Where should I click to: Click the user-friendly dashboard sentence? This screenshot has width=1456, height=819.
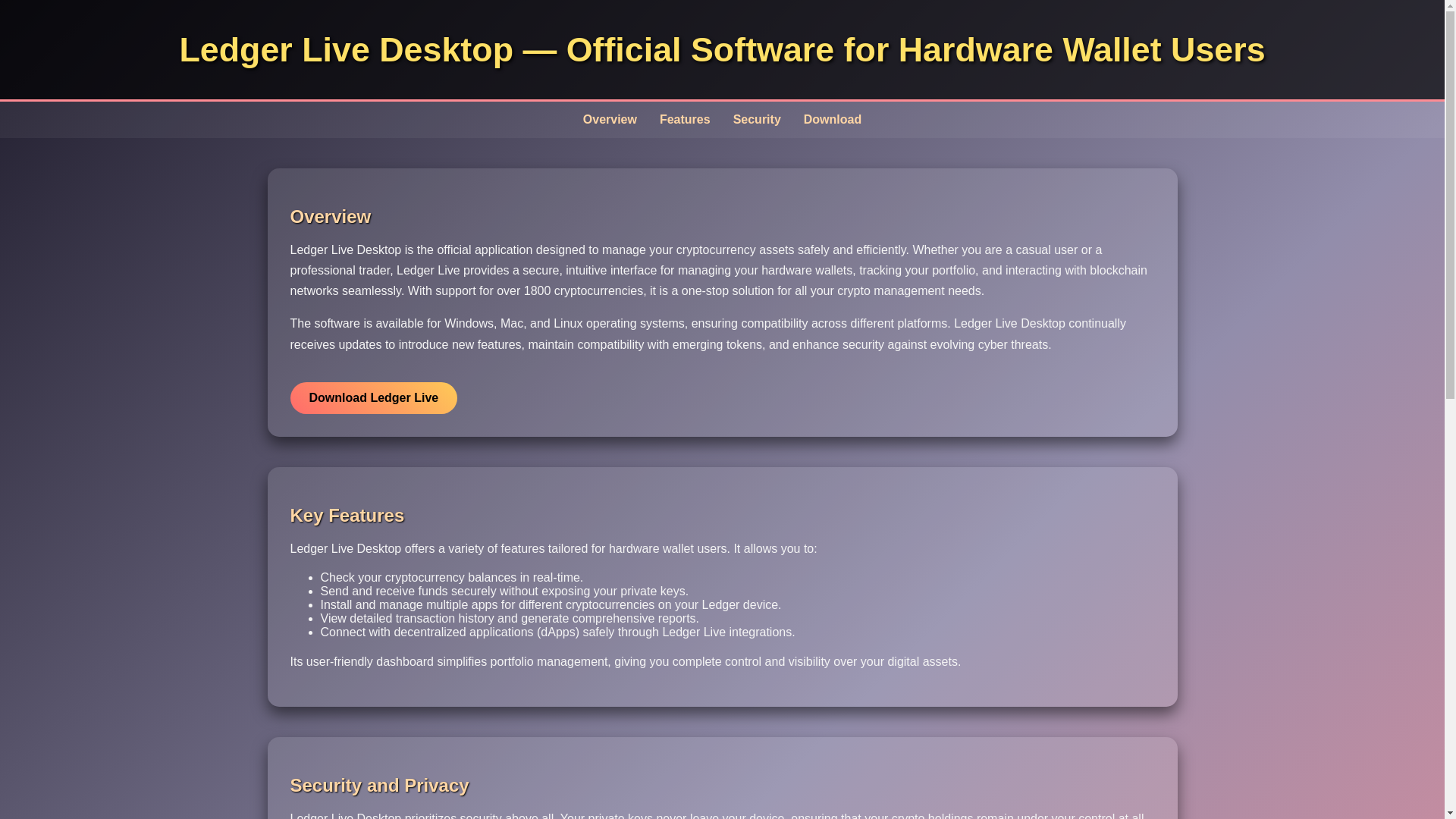point(624,662)
